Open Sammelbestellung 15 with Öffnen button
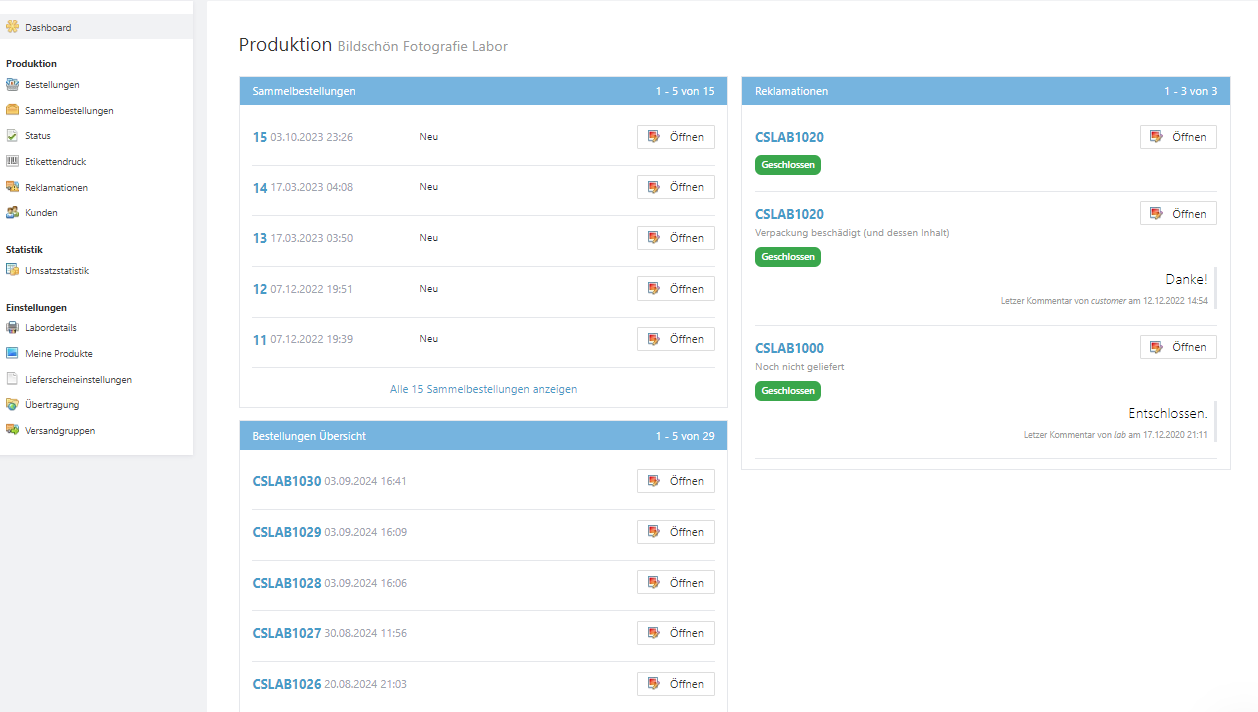1258x712 pixels. (x=676, y=137)
